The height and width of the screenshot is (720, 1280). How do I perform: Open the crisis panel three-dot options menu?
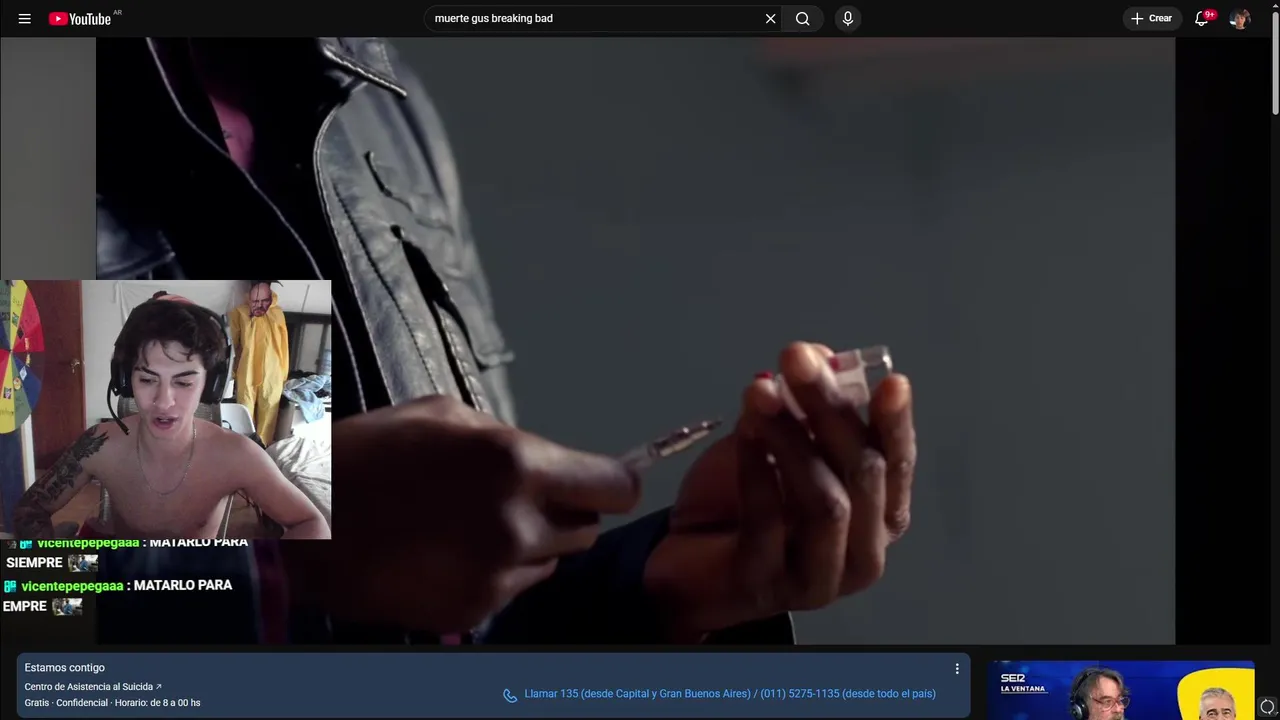957,669
